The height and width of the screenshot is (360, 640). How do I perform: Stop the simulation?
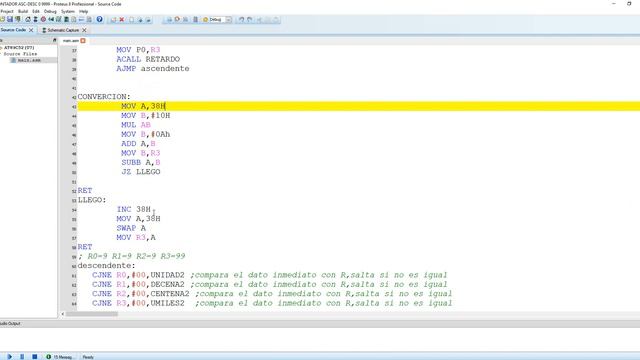click(x=35, y=357)
